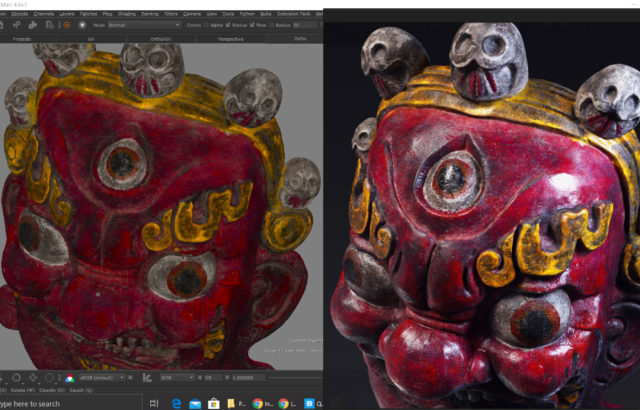Toggle the Flow checkbox
640x410 pixels.
coord(269,25)
